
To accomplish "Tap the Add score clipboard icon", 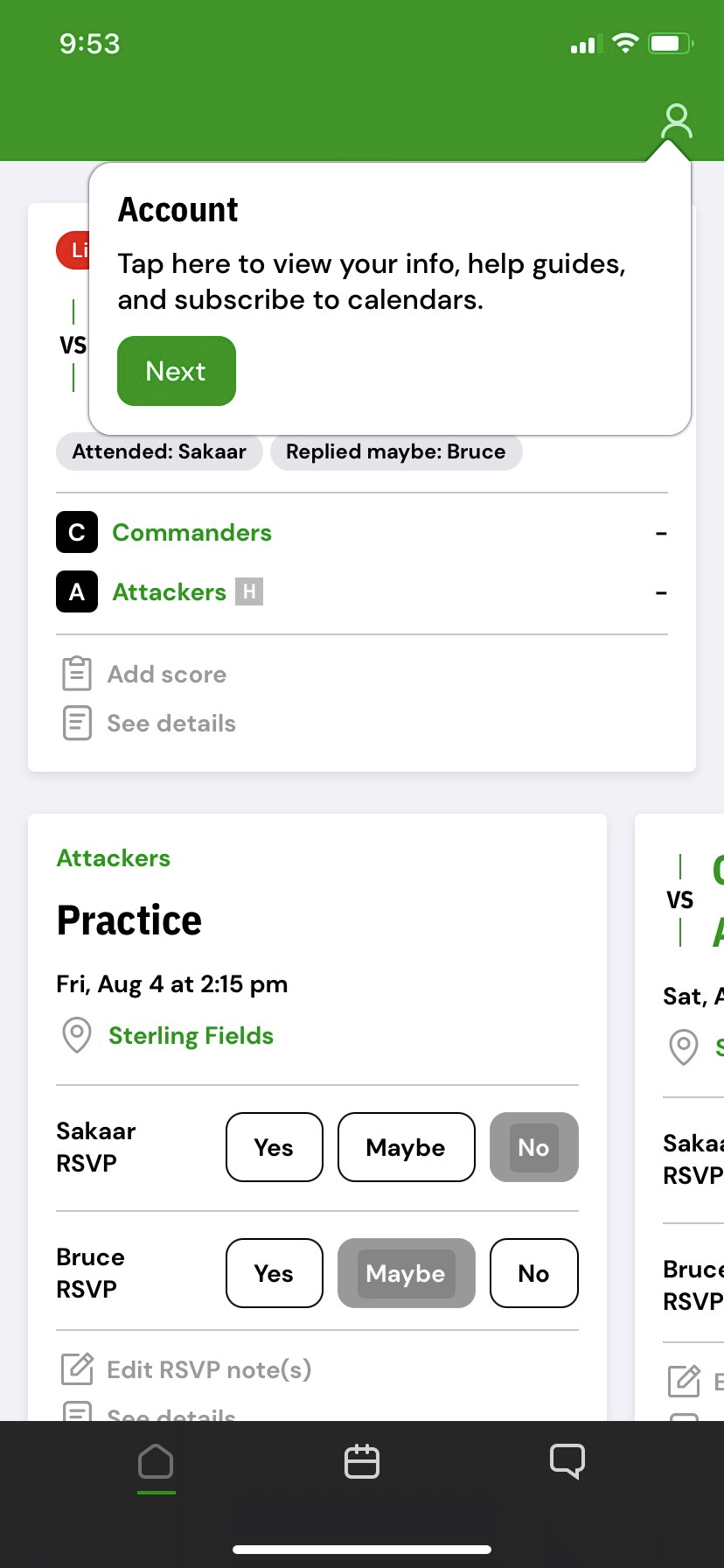I will click(77, 674).
